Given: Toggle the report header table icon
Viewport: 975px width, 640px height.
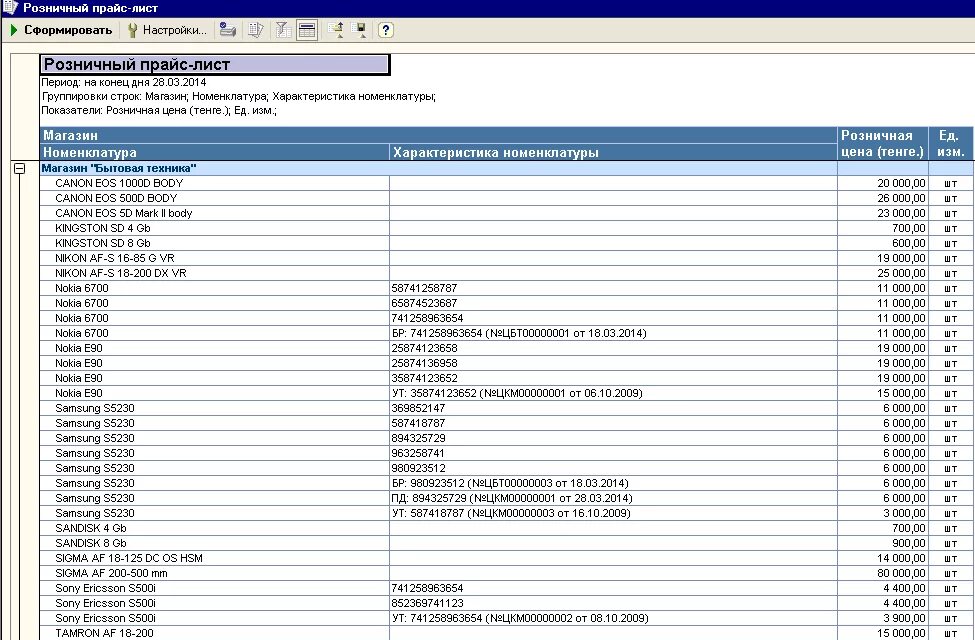Looking at the screenshot, I should coord(307,30).
